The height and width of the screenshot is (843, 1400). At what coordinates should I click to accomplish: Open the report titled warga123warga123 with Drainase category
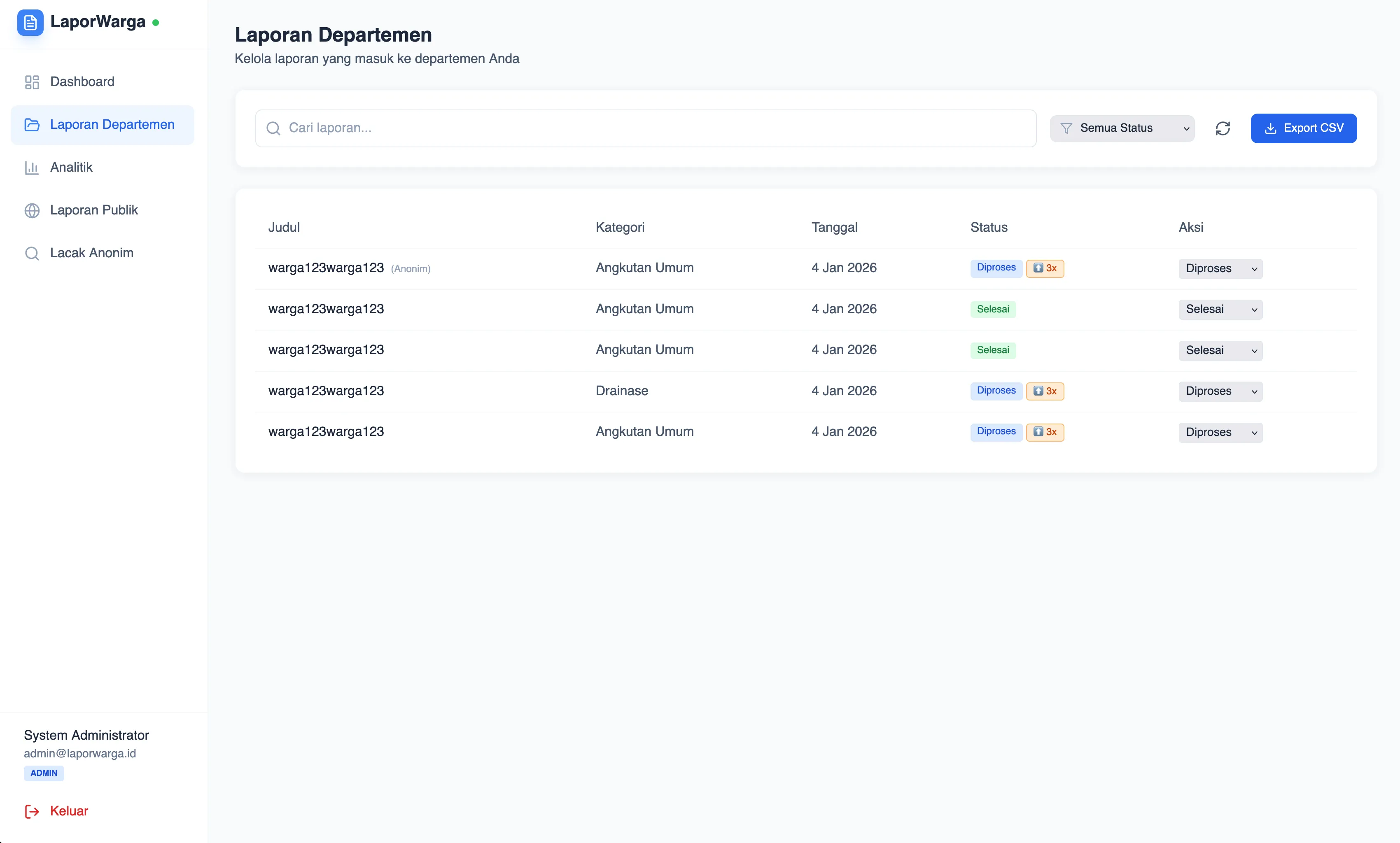(326, 390)
